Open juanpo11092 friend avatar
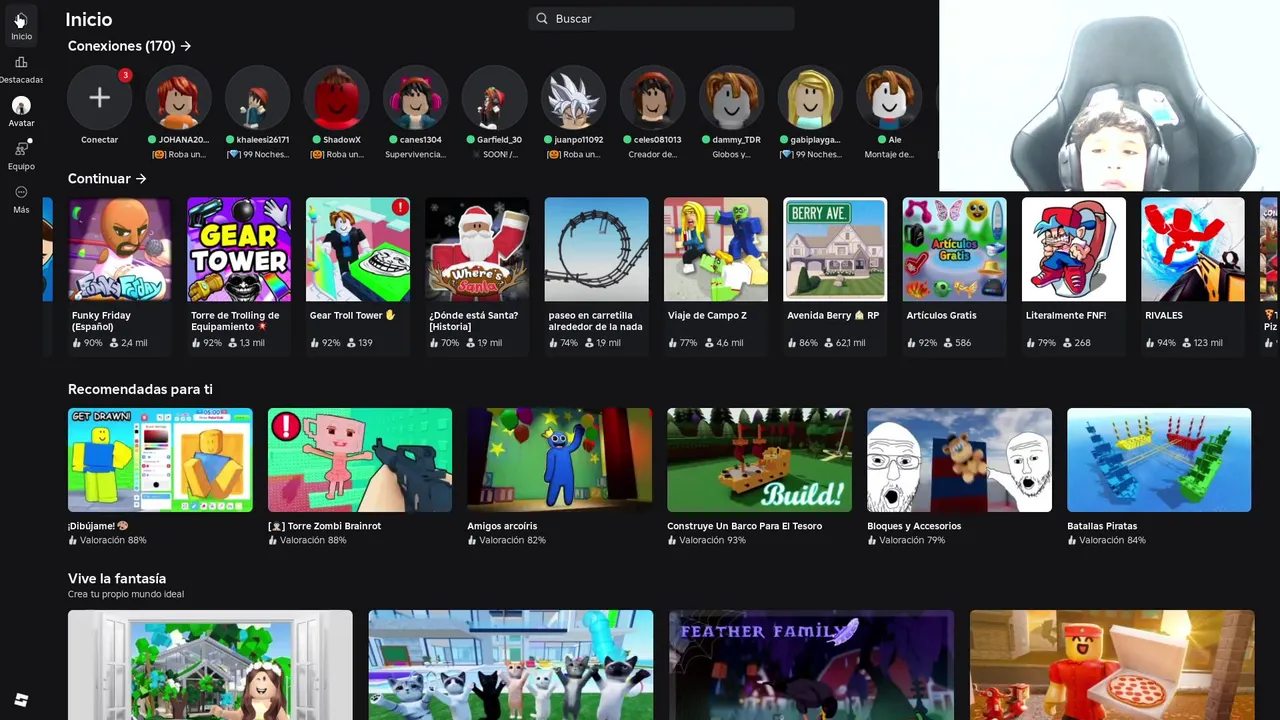The height and width of the screenshot is (720, 1280). 574,97
